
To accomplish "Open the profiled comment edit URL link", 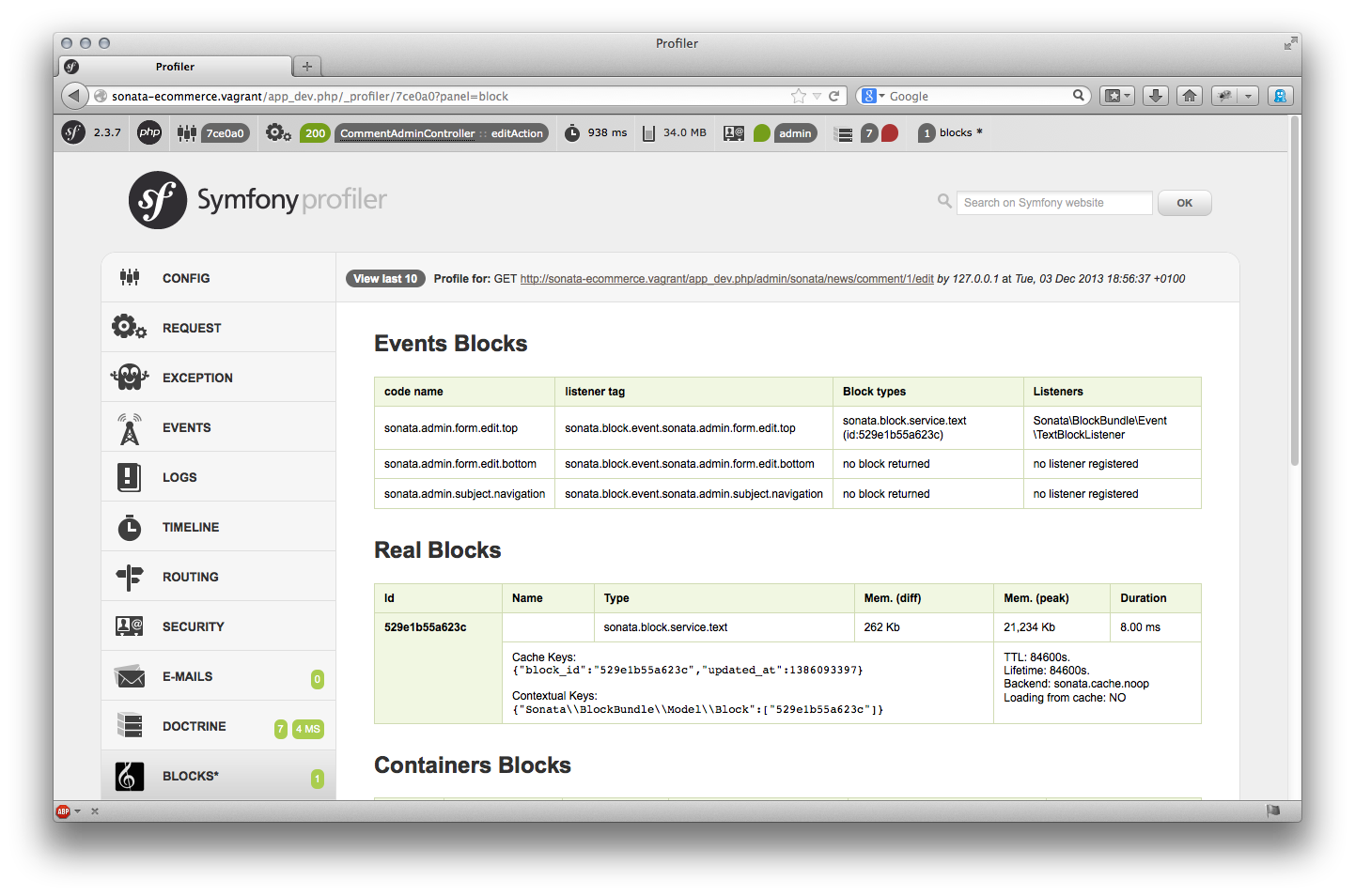I will pos(726,279).
